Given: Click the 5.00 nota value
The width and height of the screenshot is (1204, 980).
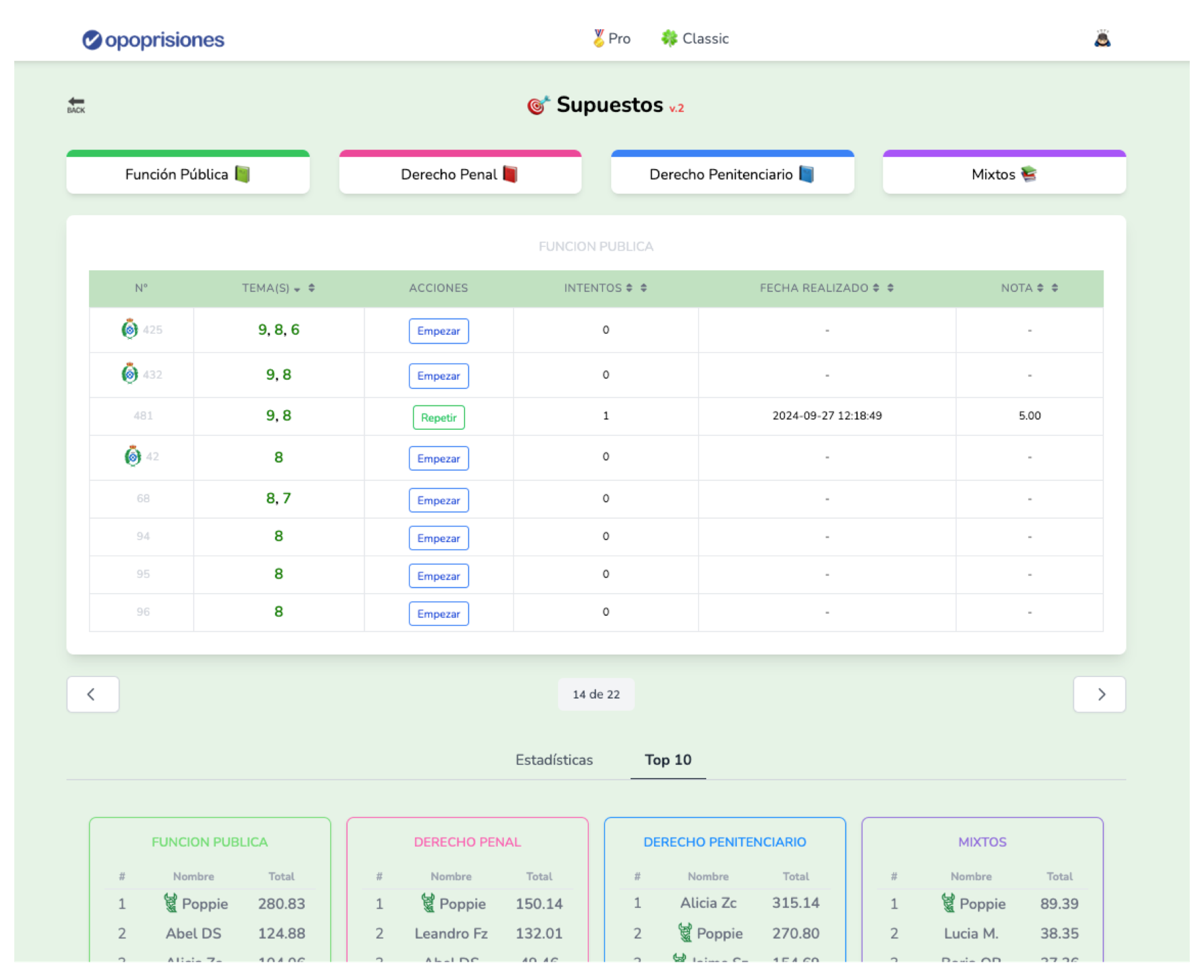Looking at the screenshot, I should (x=1029, y=416).
